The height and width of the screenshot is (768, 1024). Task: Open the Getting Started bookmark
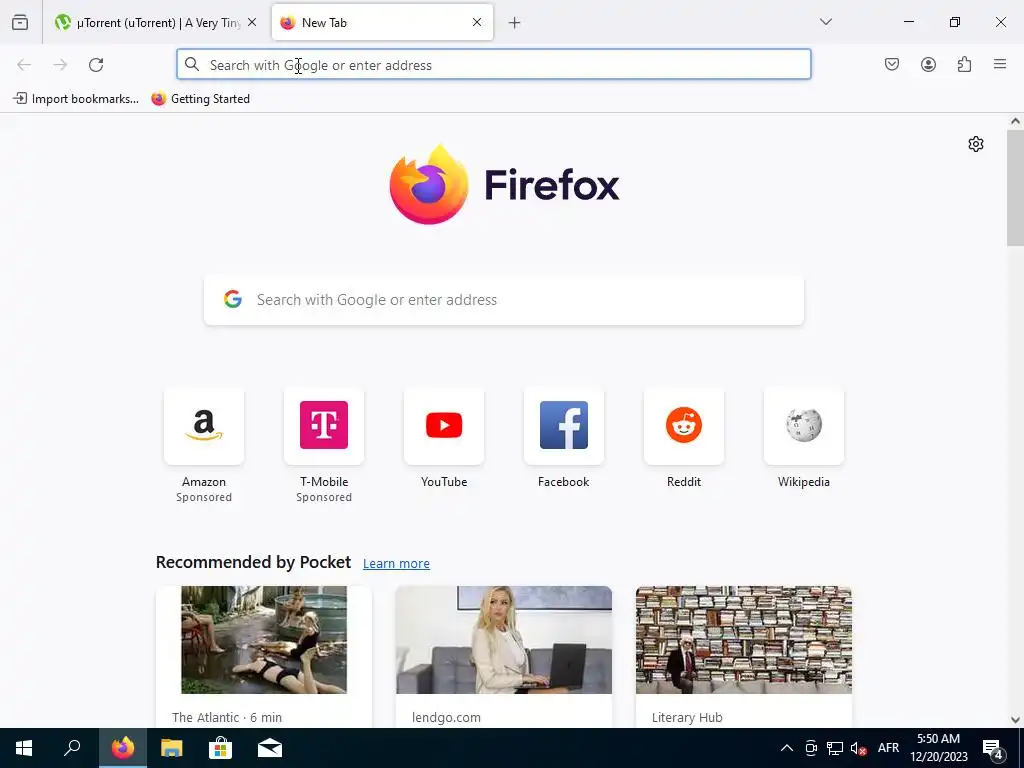click(200, 99)
